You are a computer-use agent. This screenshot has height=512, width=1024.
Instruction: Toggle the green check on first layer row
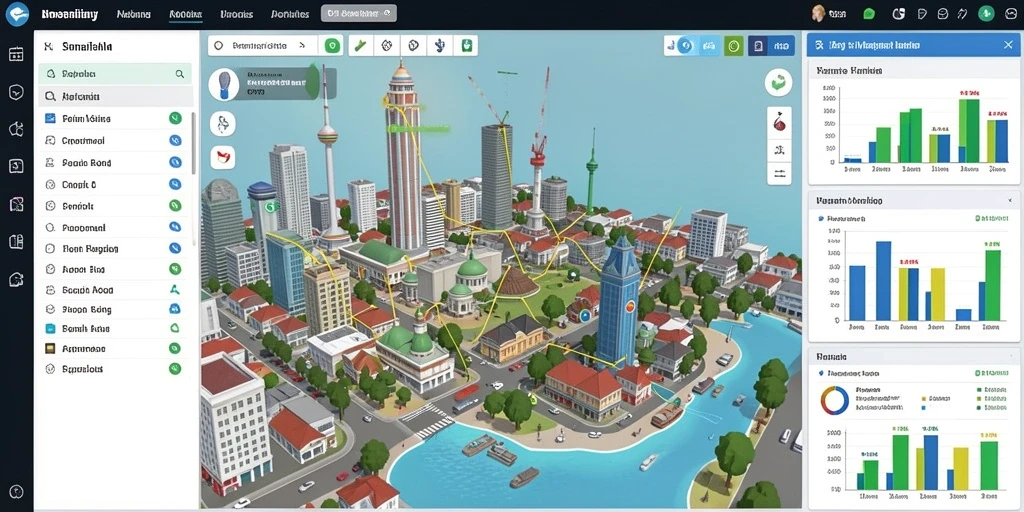tap(175, 118)
